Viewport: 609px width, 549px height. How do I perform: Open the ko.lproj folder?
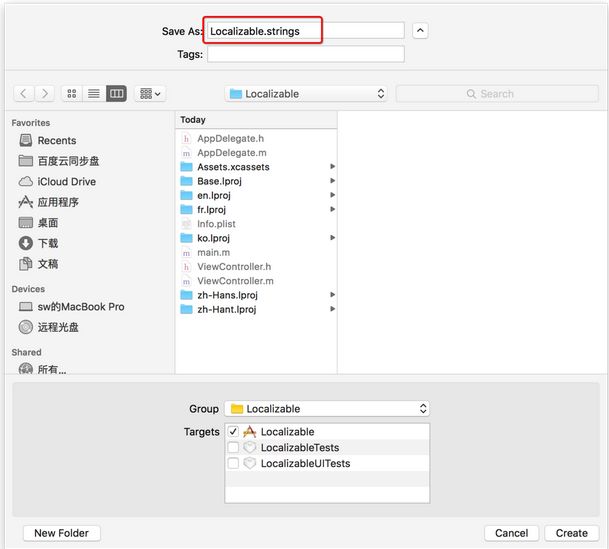(x=213, y=238)
